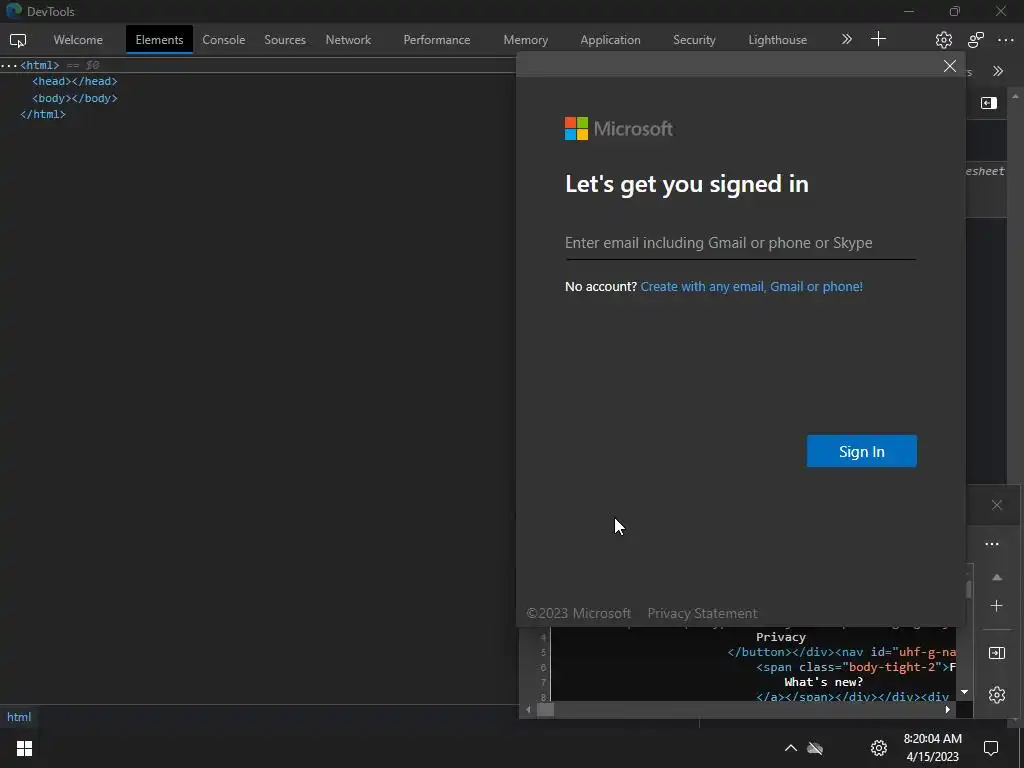The image size is (1024, 768).
Task: Click the send feedback people icon
Action: coord(976,40)
